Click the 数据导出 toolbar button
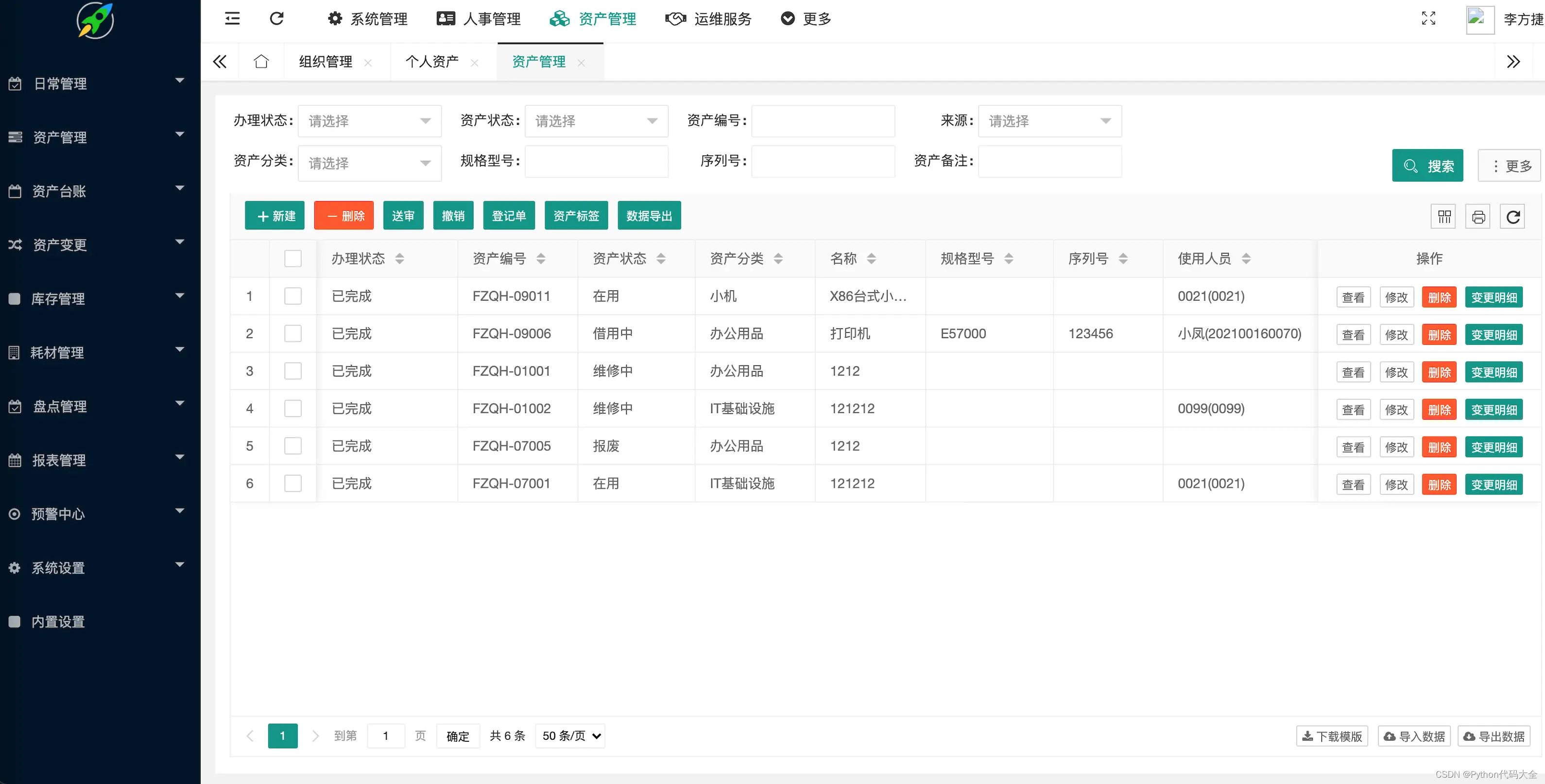Screen dimensions: 1545x784 pos(649,216)
